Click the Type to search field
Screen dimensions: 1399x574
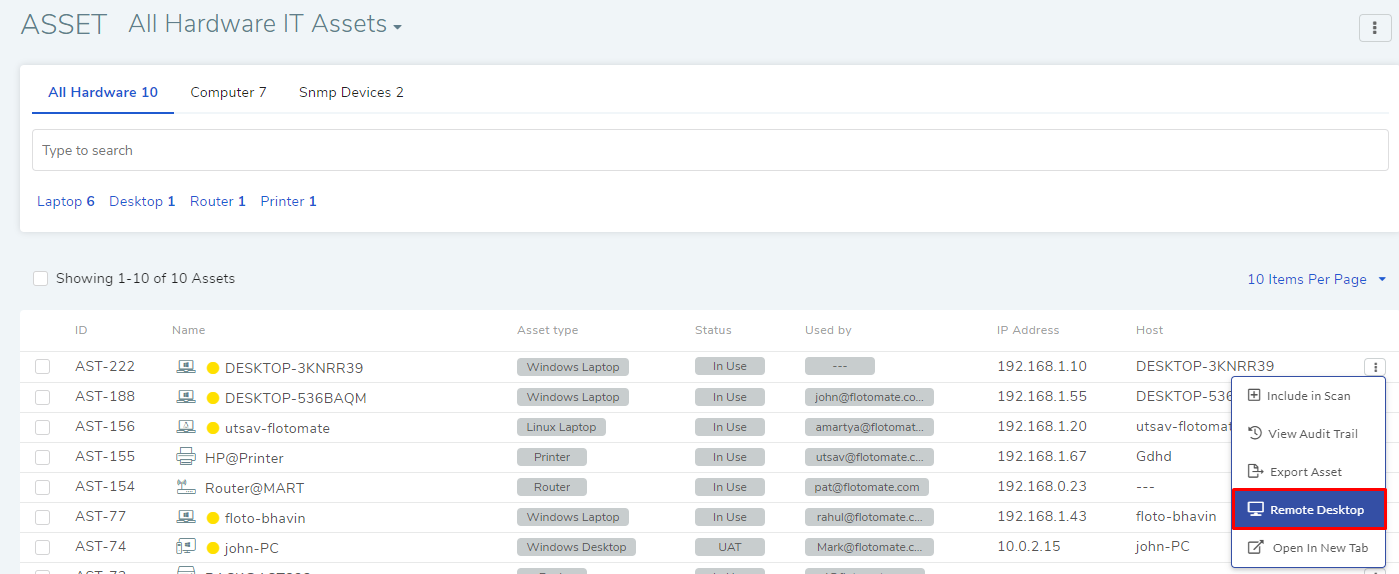(710, 150)
